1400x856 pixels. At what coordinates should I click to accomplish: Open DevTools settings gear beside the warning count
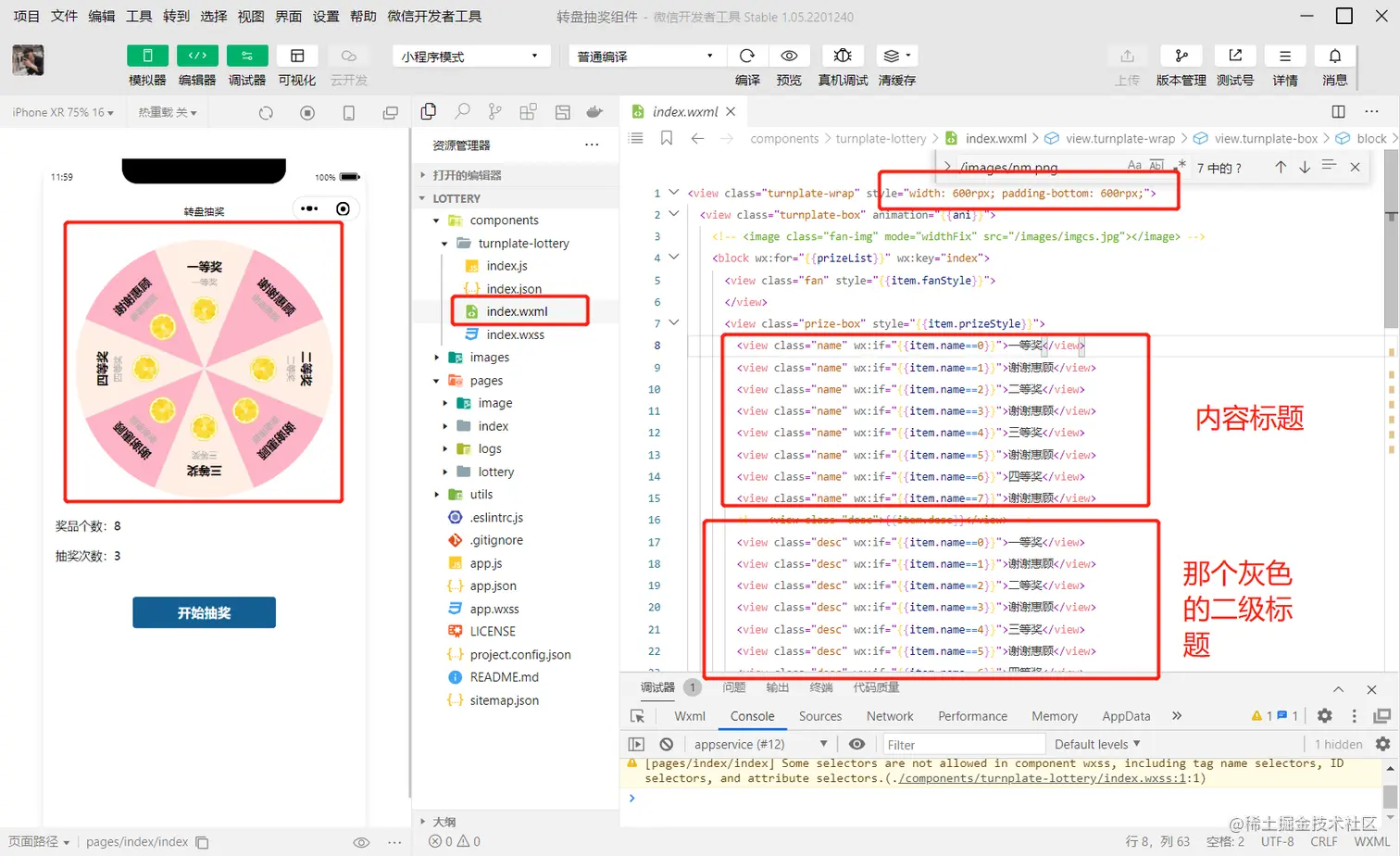tap(1325, 715)
